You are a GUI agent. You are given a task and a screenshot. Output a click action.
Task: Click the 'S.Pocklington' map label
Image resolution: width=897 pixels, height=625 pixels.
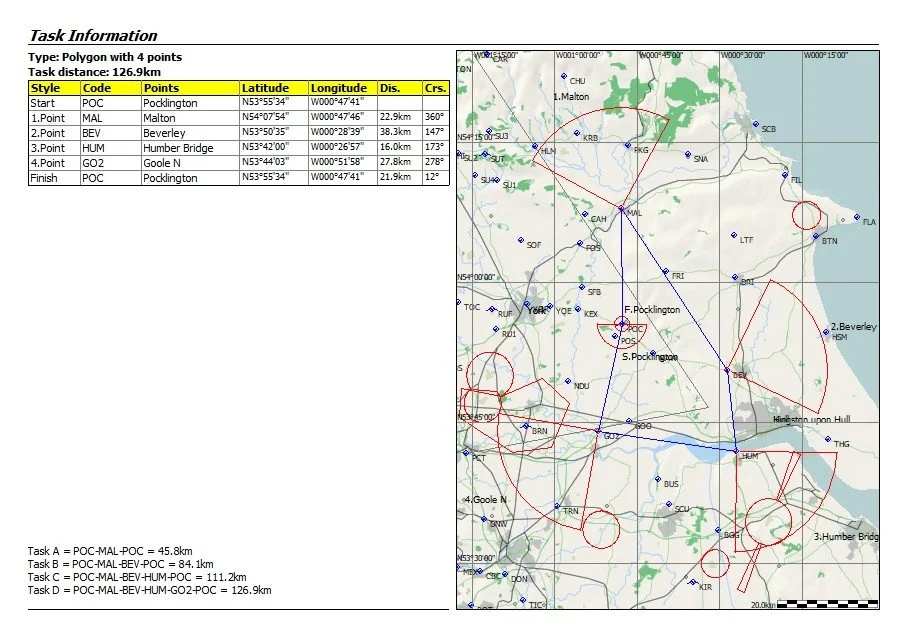[650, 357]
